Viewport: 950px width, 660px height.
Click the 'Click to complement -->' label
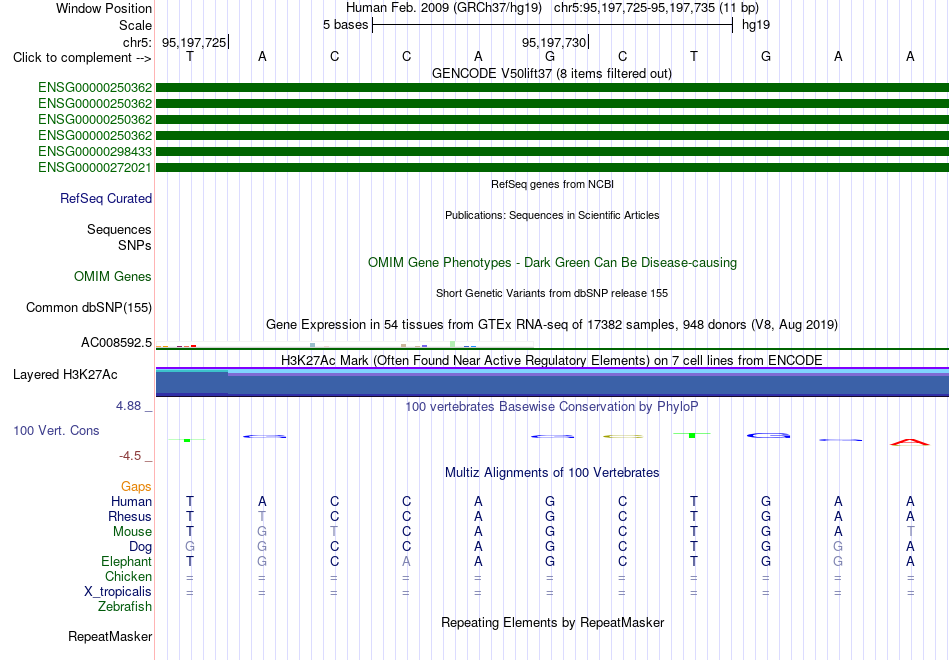pos(82,58)
